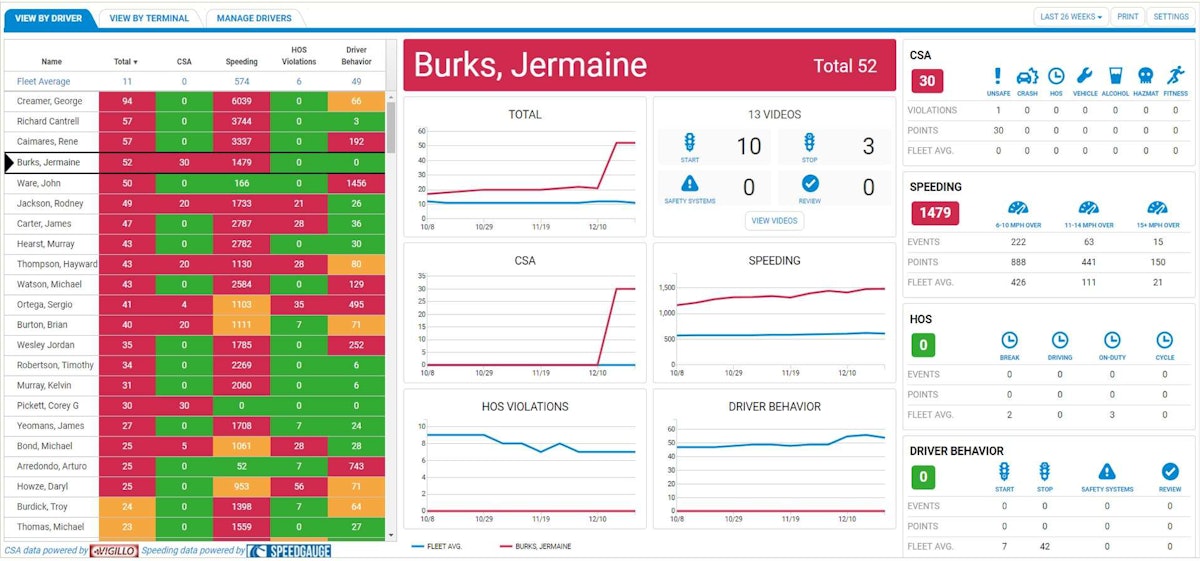
Task: Click the Alcohol glass icon
Action: pos(1116,76)
